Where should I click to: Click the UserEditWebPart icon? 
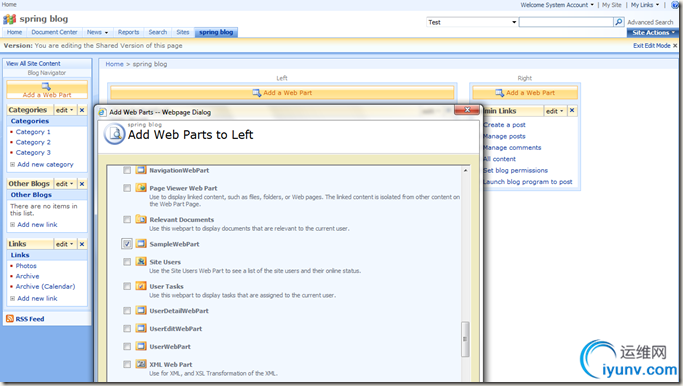(141, 328)
